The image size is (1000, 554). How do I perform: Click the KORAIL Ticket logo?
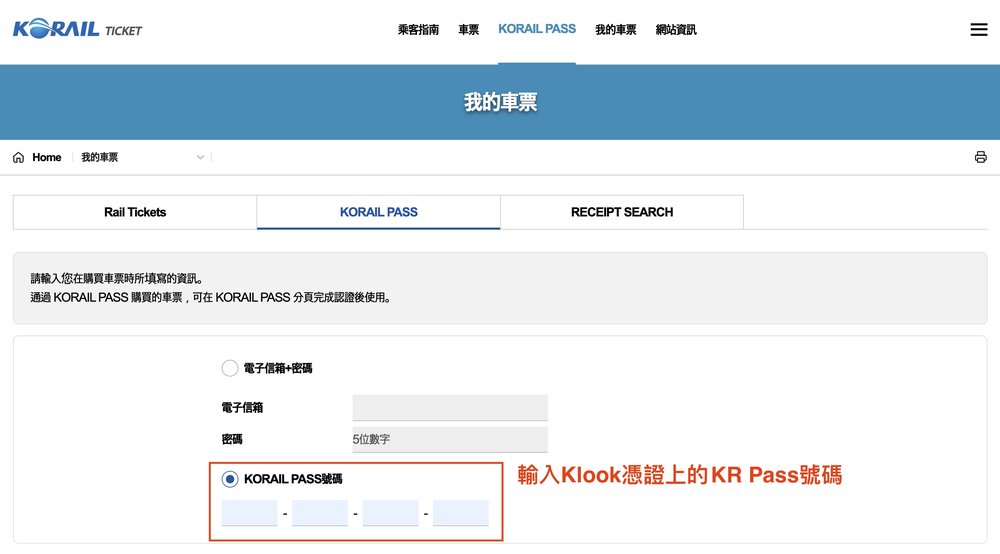pos(77,29)
